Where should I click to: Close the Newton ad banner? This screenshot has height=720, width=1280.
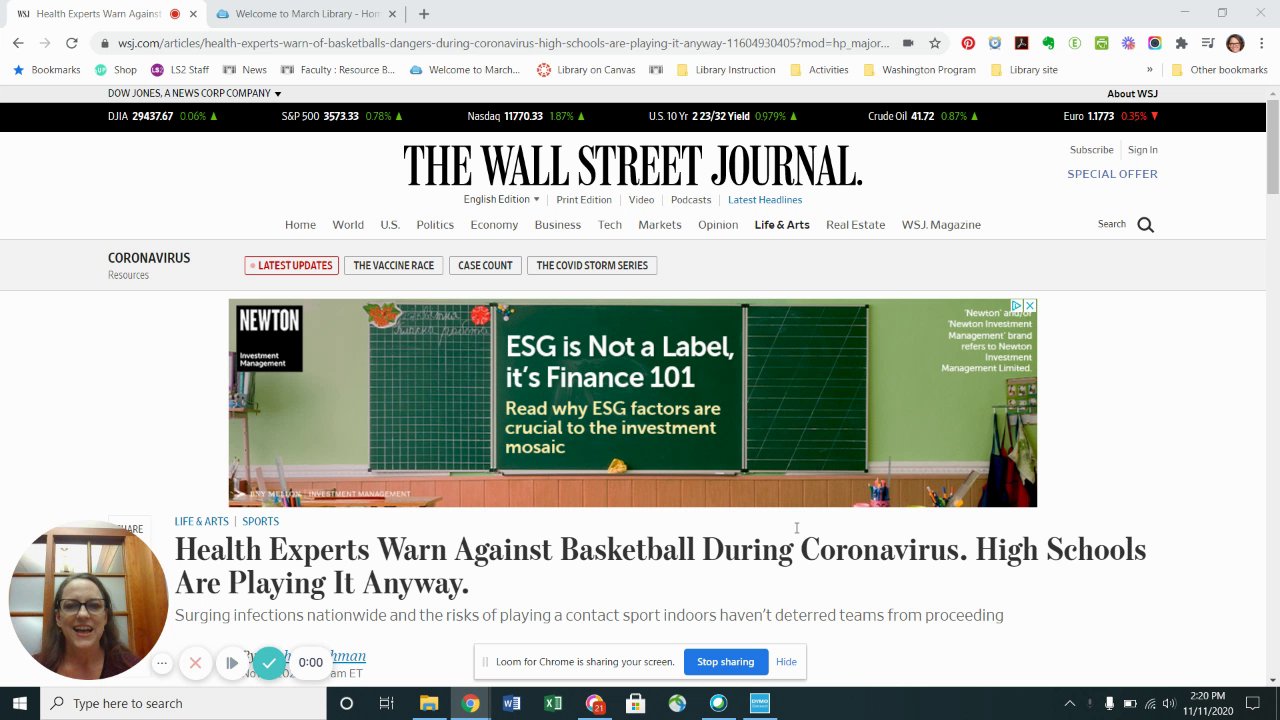[x=1029, y=305]
